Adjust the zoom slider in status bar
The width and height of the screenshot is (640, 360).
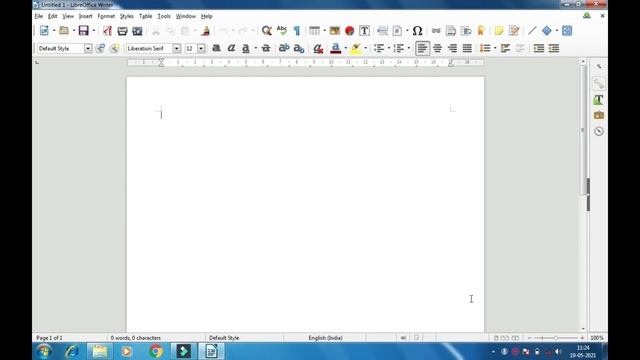point(556,338)
